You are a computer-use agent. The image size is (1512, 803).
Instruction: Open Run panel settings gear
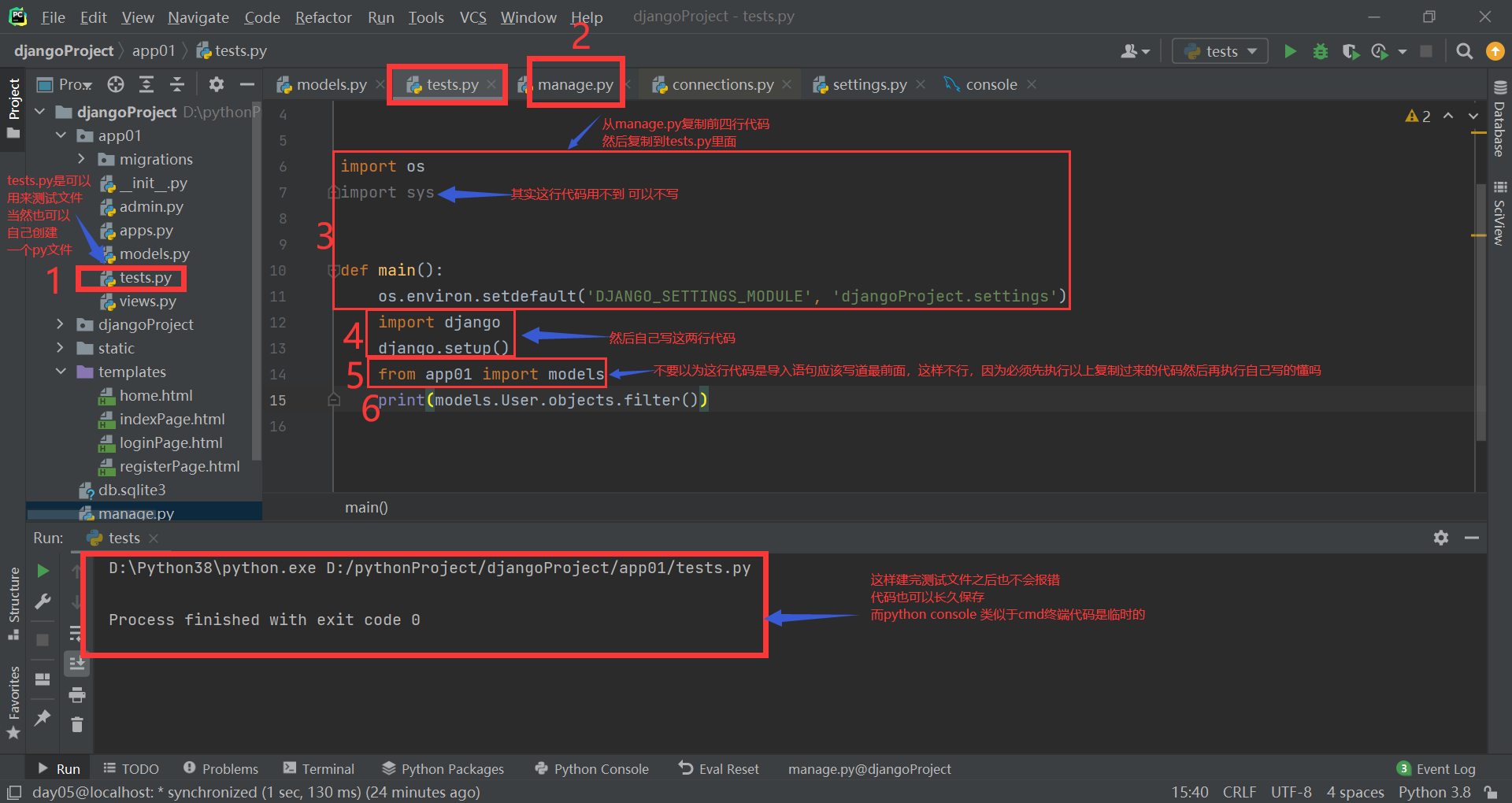(1441, 538)
